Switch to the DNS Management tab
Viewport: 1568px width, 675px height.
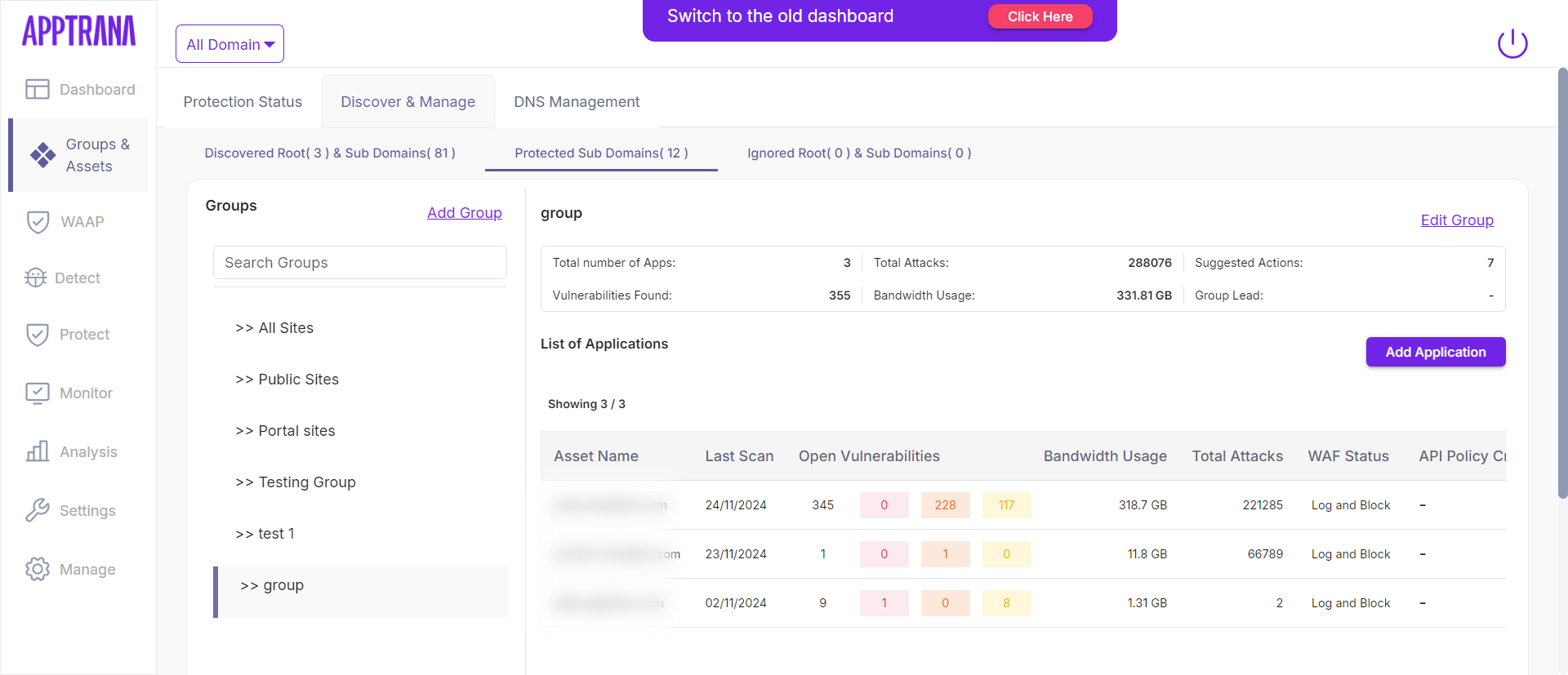coord(577,102)
